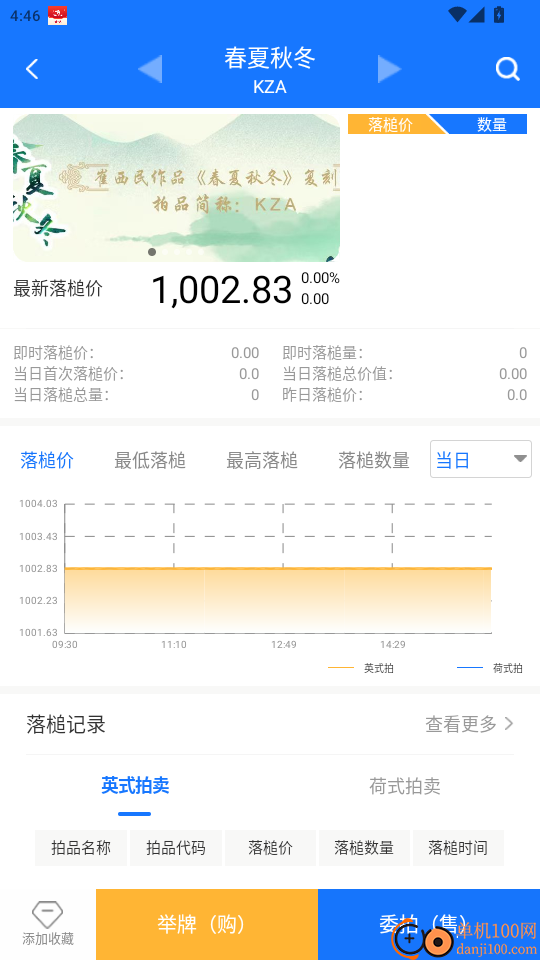Tap the Wi-Fi signal status icon

click(457, 15)
